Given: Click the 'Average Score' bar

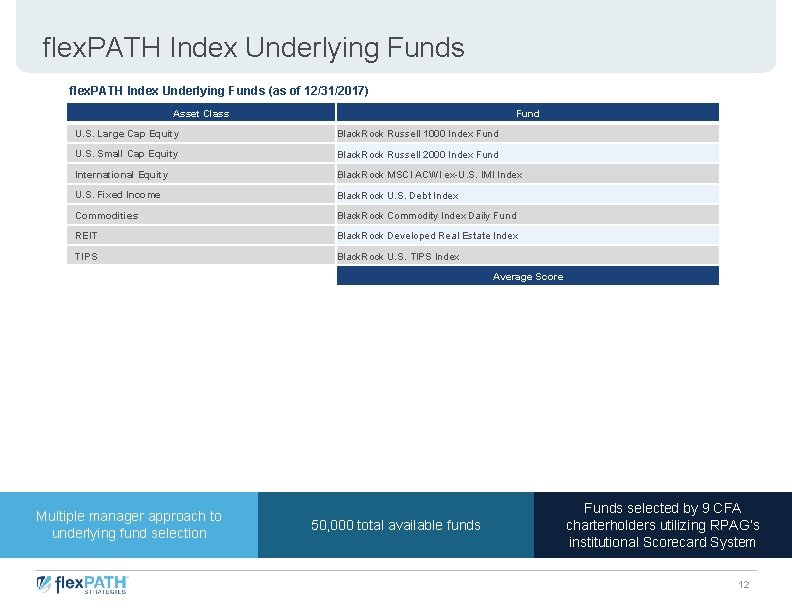Looking at the screenshot, I should point(528,276).
